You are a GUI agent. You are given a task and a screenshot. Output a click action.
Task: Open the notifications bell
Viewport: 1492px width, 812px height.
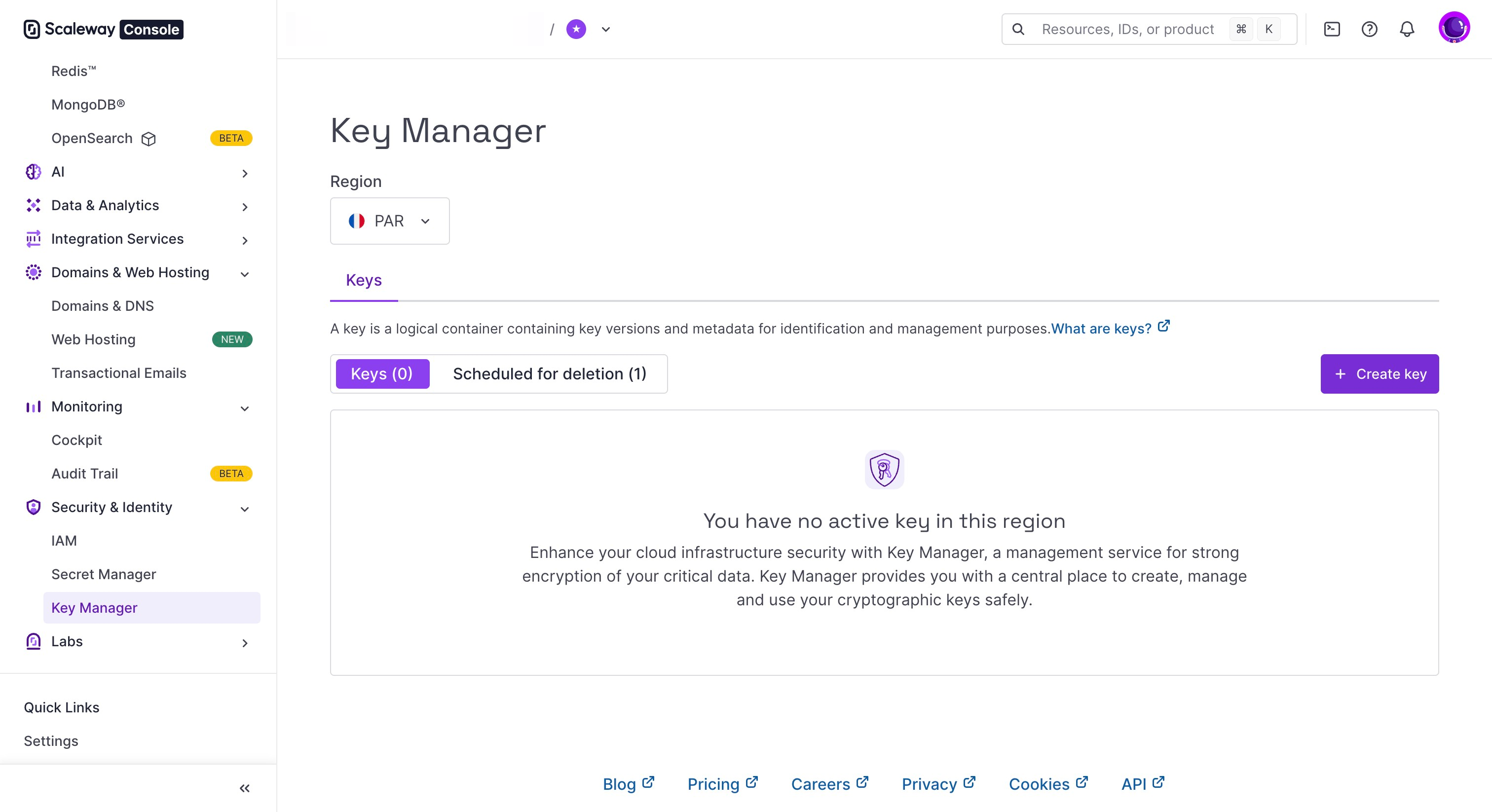click(1407, 29)
